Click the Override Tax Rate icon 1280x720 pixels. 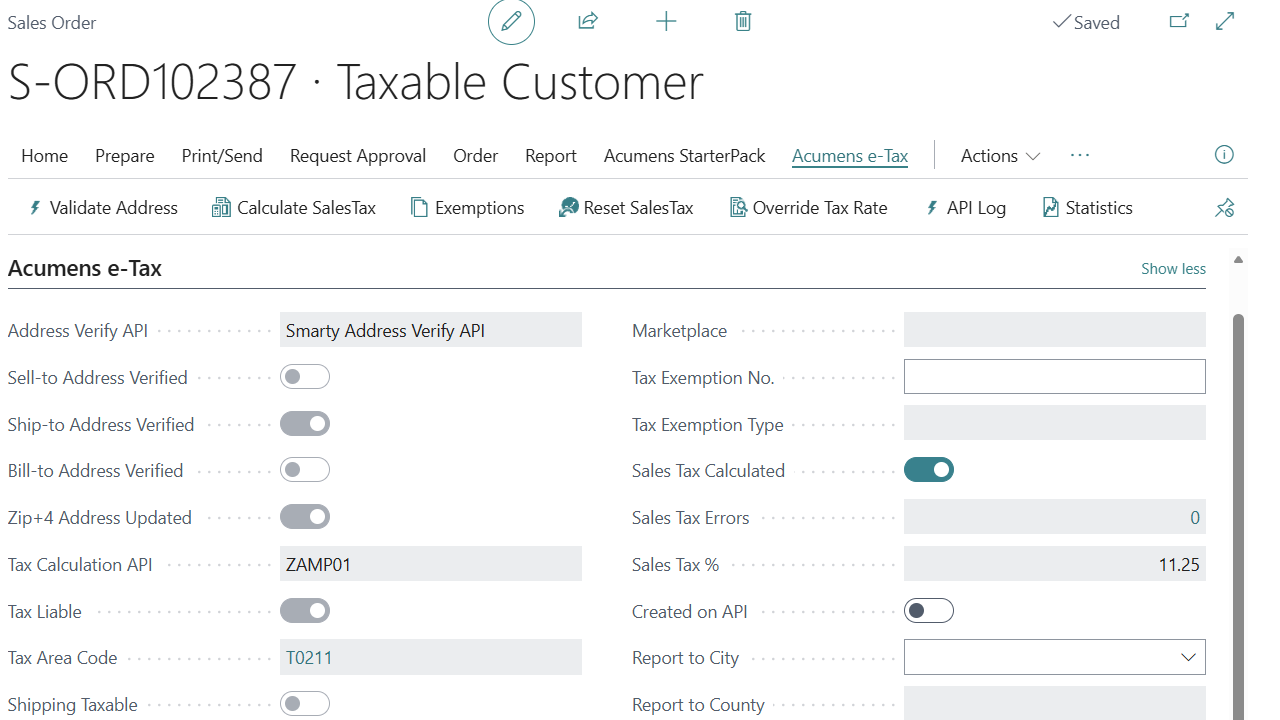[738, 208]
